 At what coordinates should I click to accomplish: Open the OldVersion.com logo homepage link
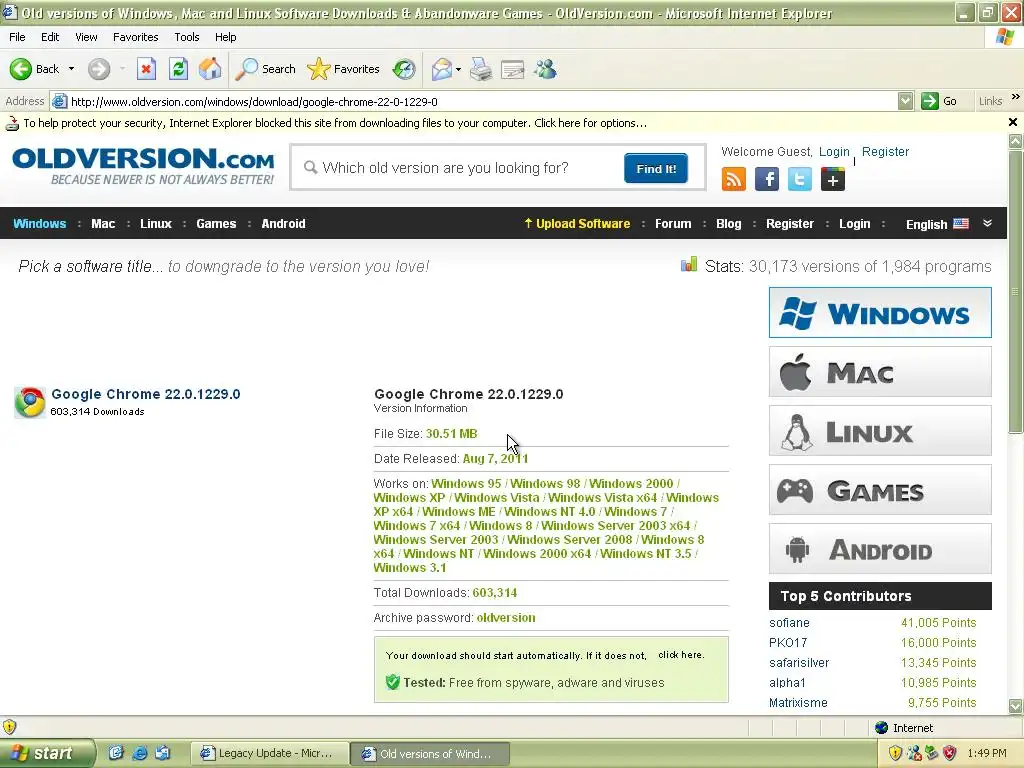(144, 166)
